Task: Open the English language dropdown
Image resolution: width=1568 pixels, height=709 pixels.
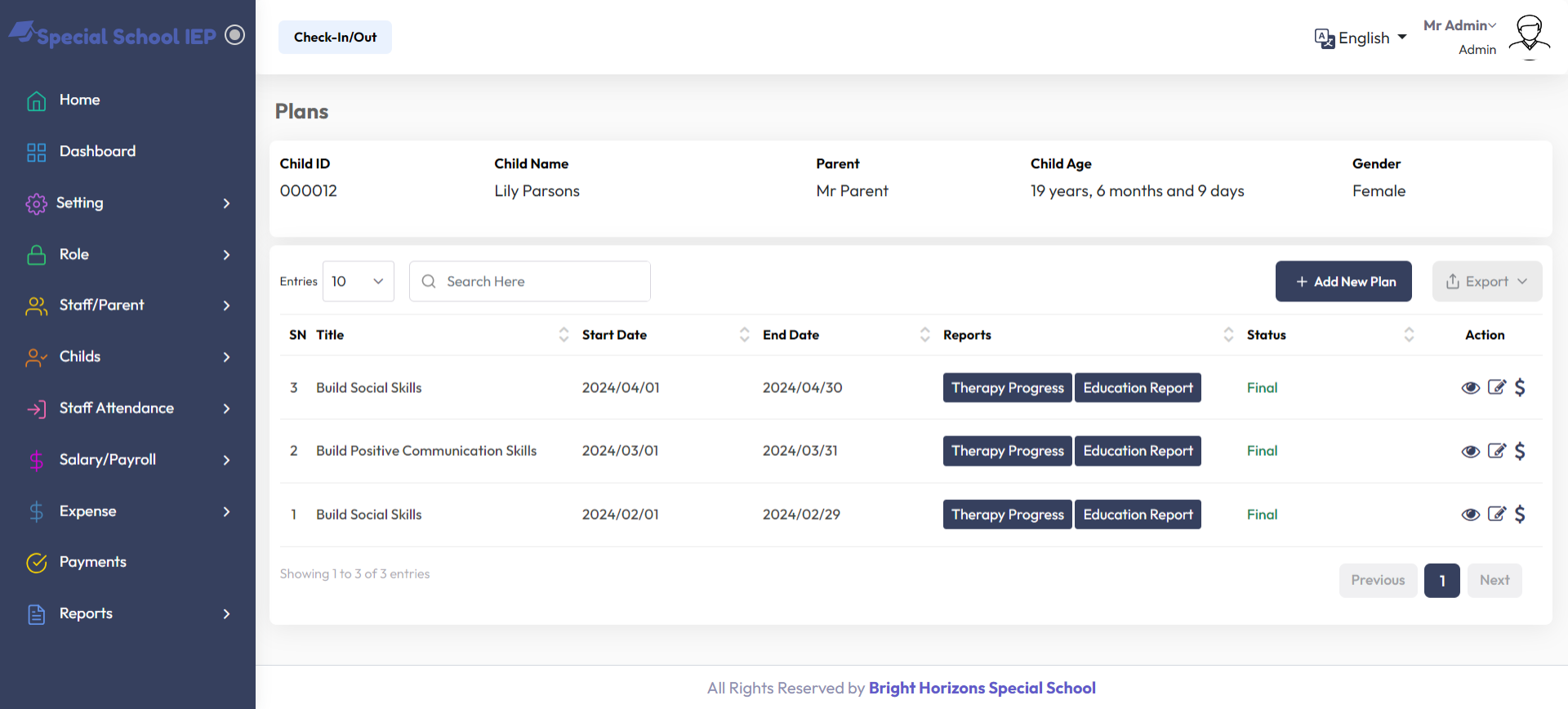Action: 1361,38
